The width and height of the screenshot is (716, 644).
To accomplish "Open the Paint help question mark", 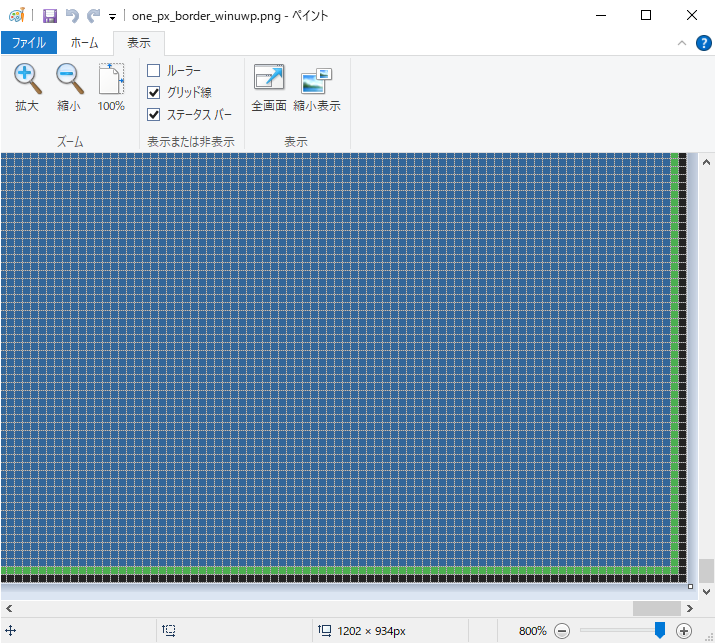I will (x=704, y=43).
